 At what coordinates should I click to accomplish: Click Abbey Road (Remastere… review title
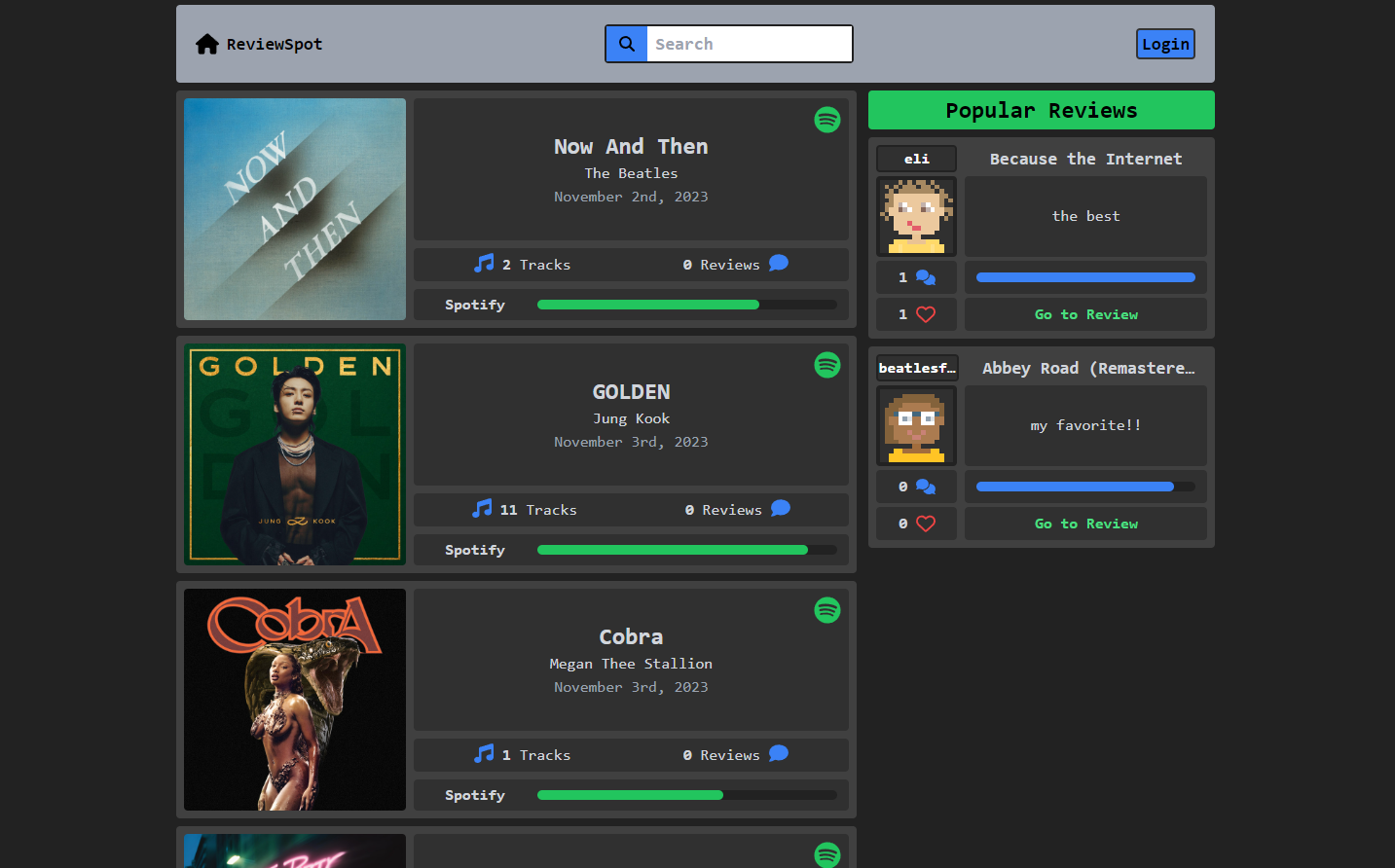coord(1088,368)
